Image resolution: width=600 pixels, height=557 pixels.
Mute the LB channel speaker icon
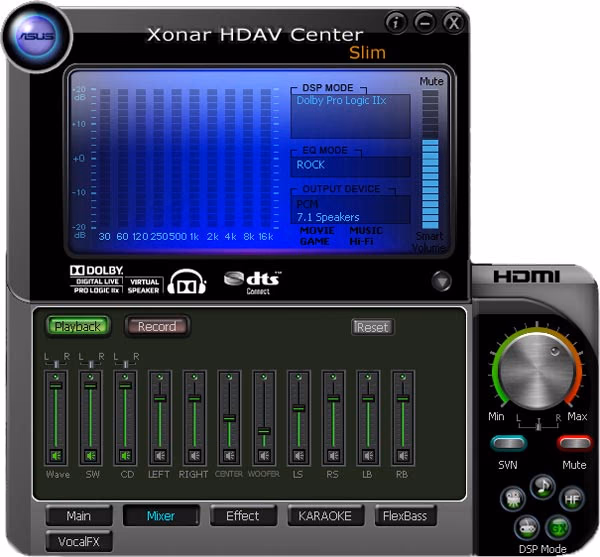368,456
